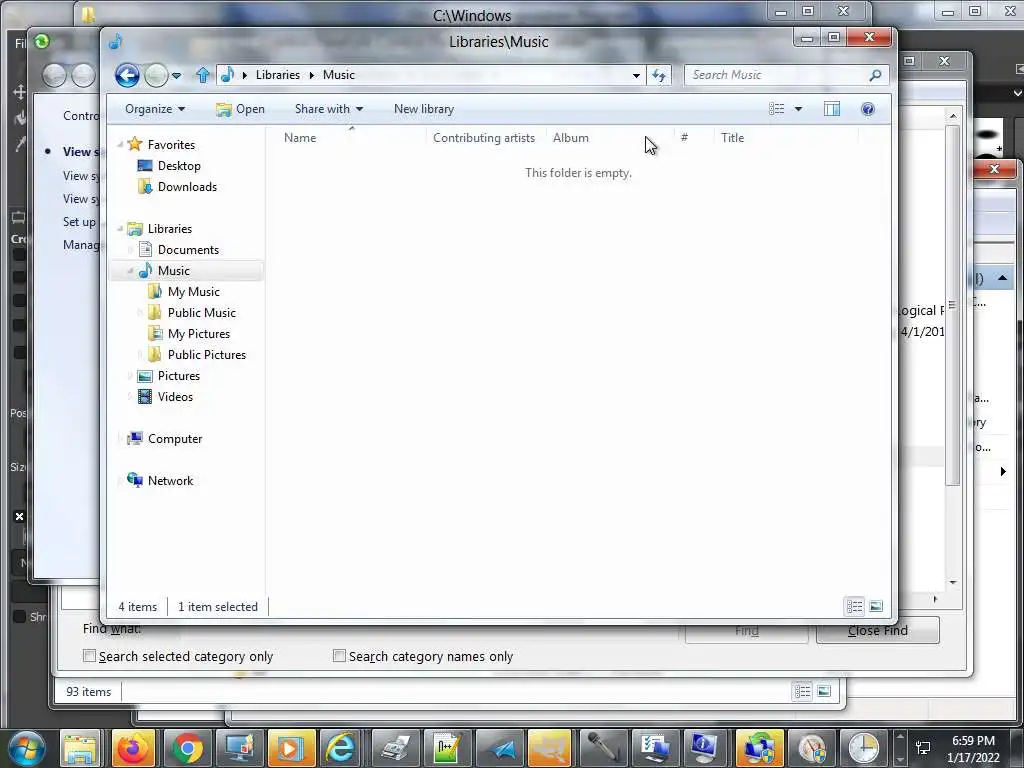Image resolution: width=1024 pixels, height=768 pixels.
Task: Open the address bar history dropdown
Action: (x=636, y=76)
